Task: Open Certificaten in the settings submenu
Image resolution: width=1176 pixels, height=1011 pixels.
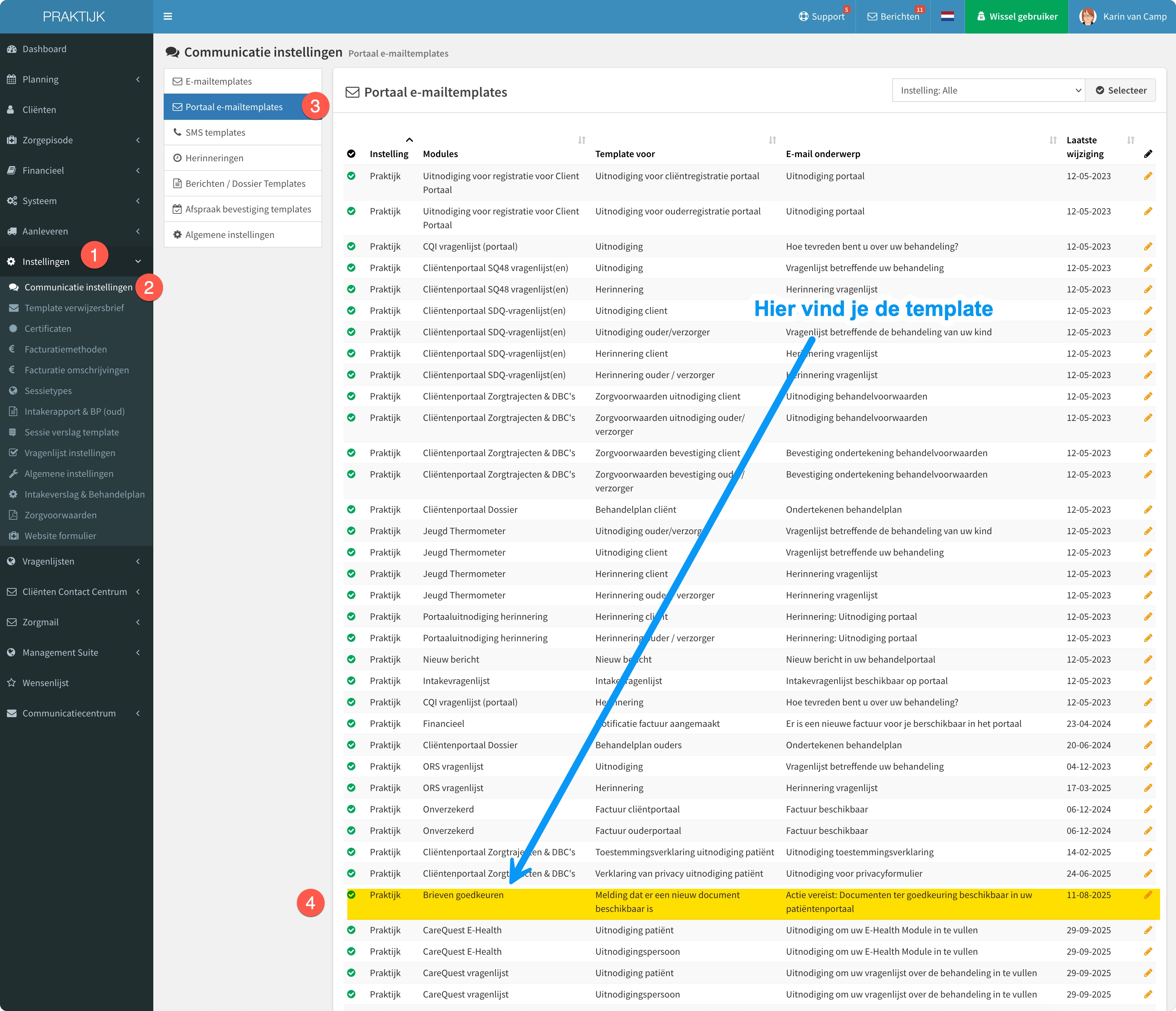Action: coord(48,329)
